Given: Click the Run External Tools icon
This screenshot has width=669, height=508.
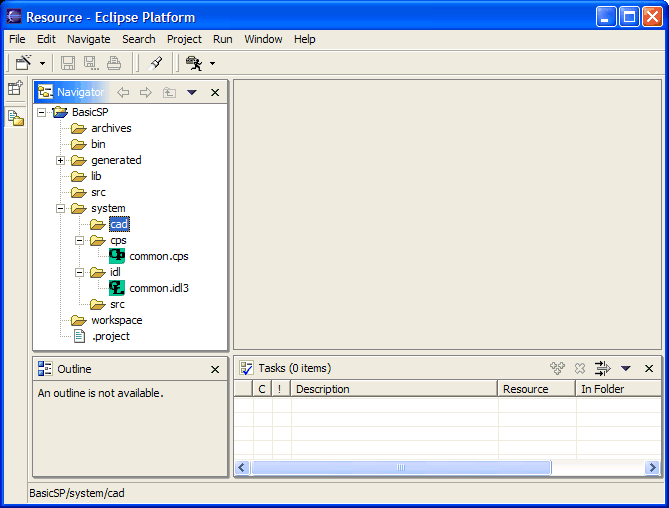Looking at the screenshot, I should pyautogui.click(x=194, y=63).
